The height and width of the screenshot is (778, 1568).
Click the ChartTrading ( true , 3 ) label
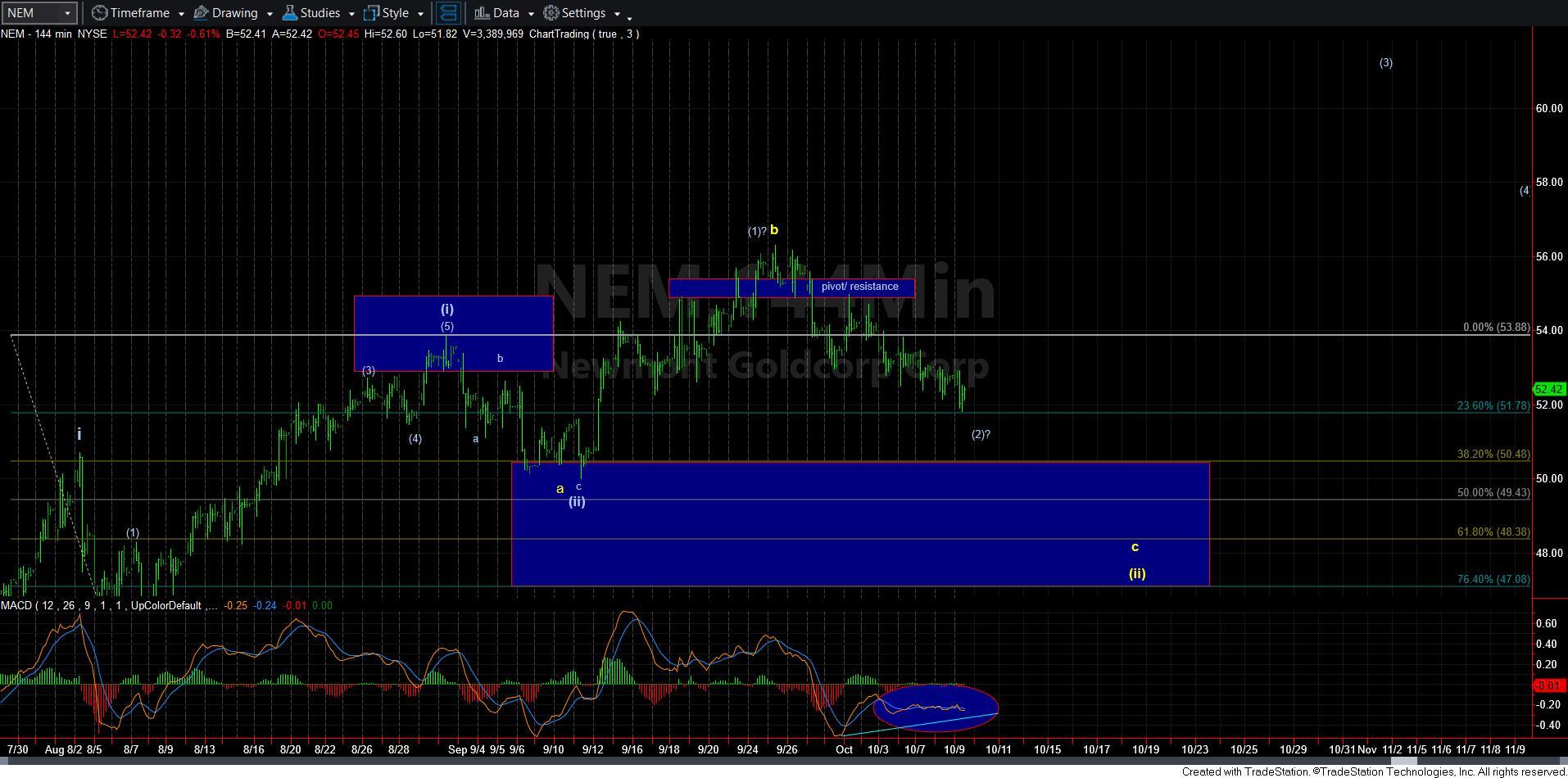584,34
